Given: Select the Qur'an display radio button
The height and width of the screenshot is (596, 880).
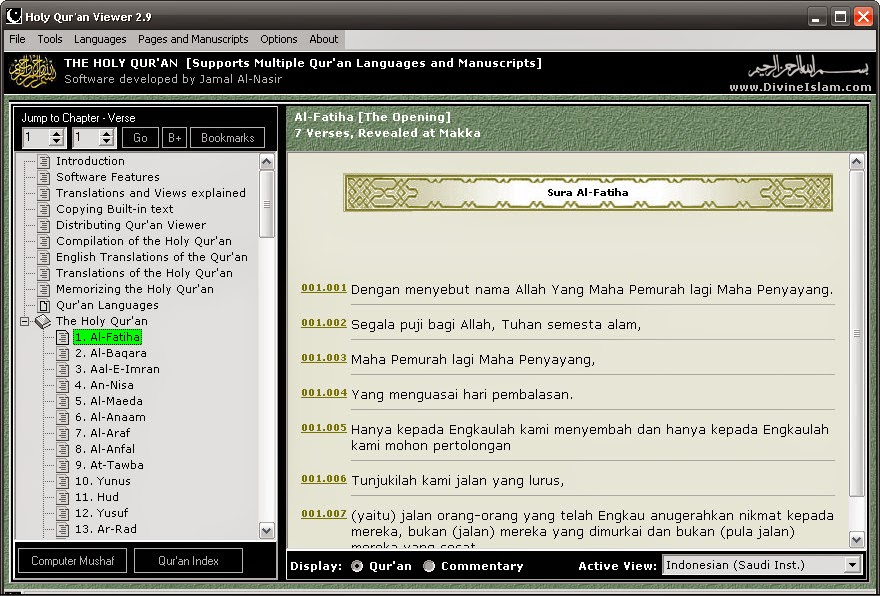Looking at the screenshot, I should pyautogui.click(x=356, y=566).
